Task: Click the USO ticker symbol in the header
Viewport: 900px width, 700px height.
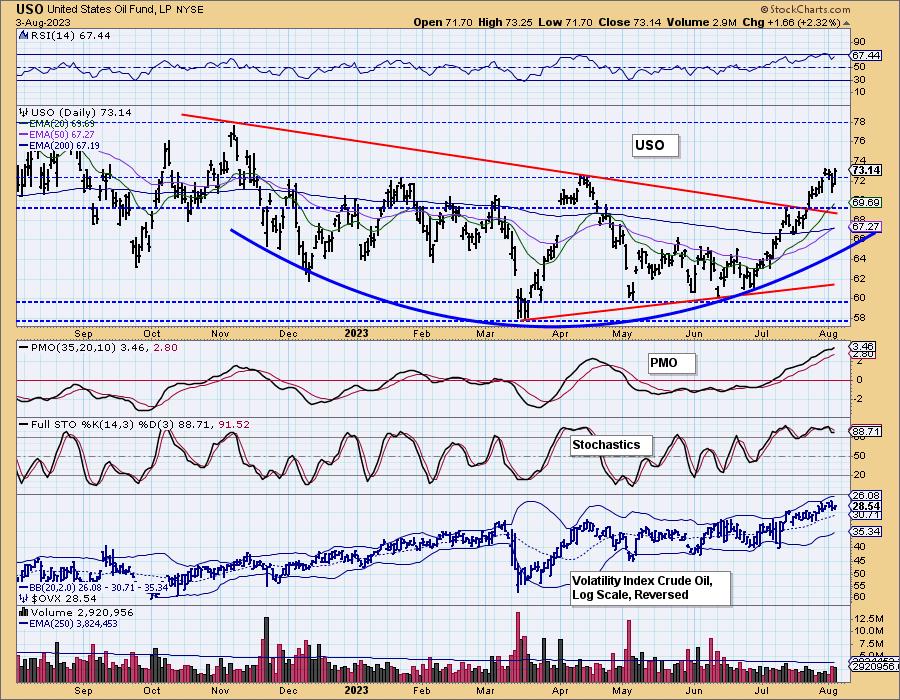Action: tap(30, 9)
